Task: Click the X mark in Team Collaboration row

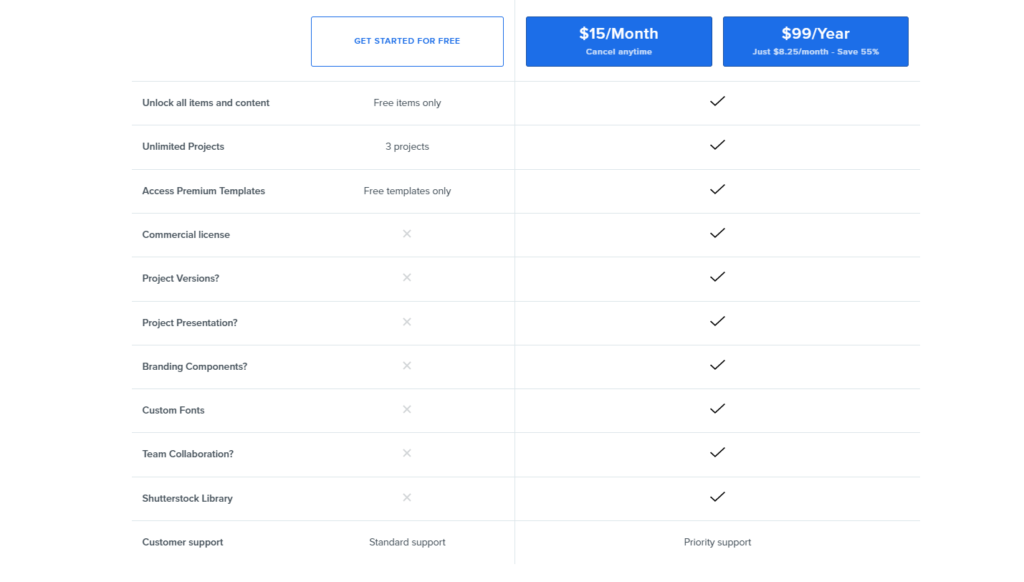Action: click(407, 453)
